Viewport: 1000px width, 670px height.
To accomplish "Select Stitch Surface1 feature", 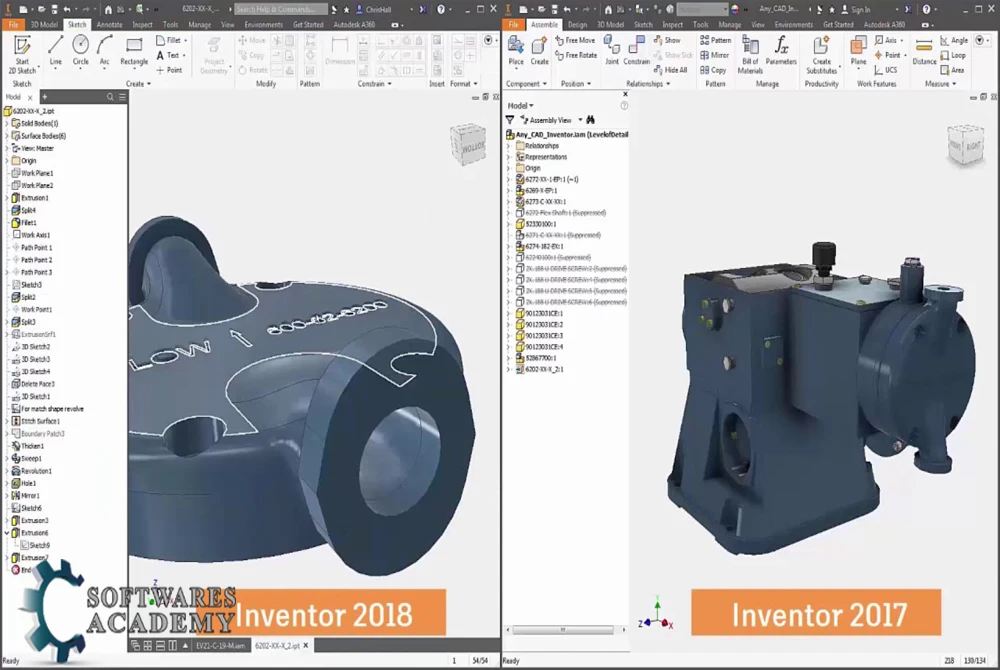I will click(36, 421).
